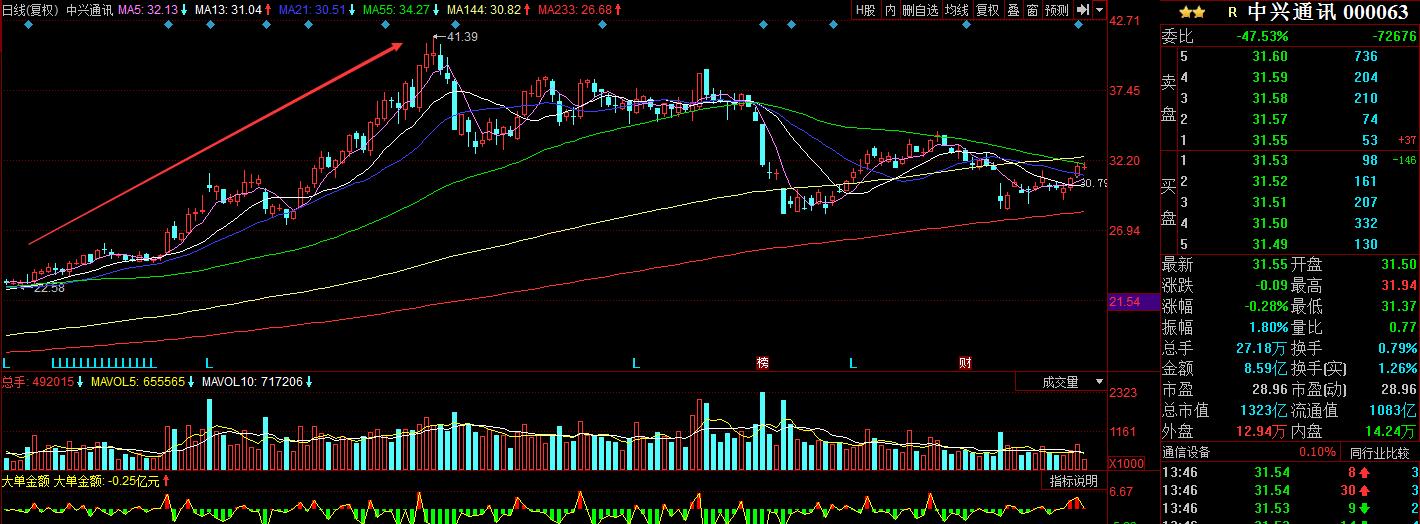This screenshot has width=1420, height=524.
Task: Click the 26.94 price axis label
Action: (x=1127, y=231)
